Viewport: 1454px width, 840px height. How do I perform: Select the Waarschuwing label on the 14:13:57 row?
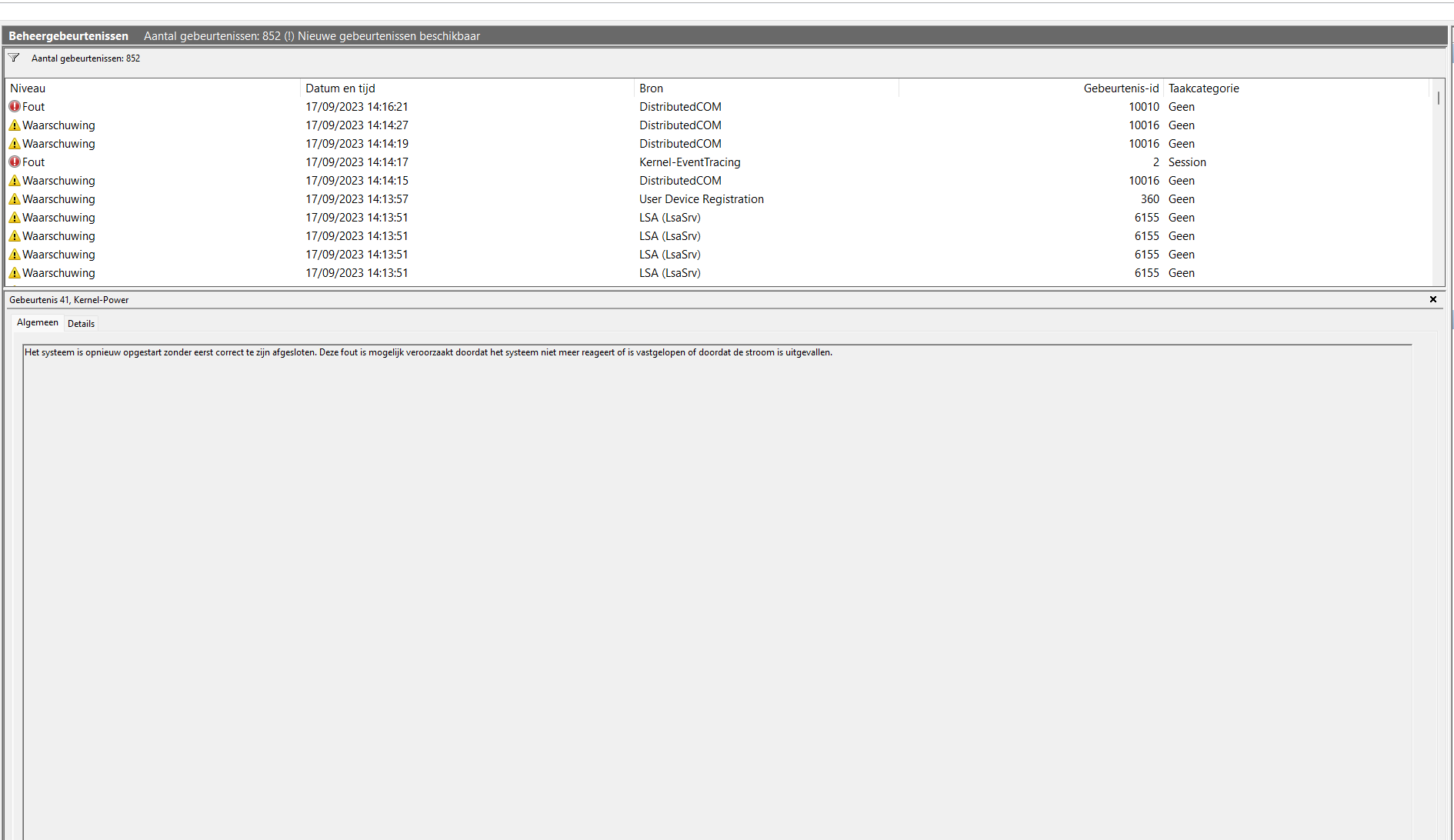(x=58, y=199)
